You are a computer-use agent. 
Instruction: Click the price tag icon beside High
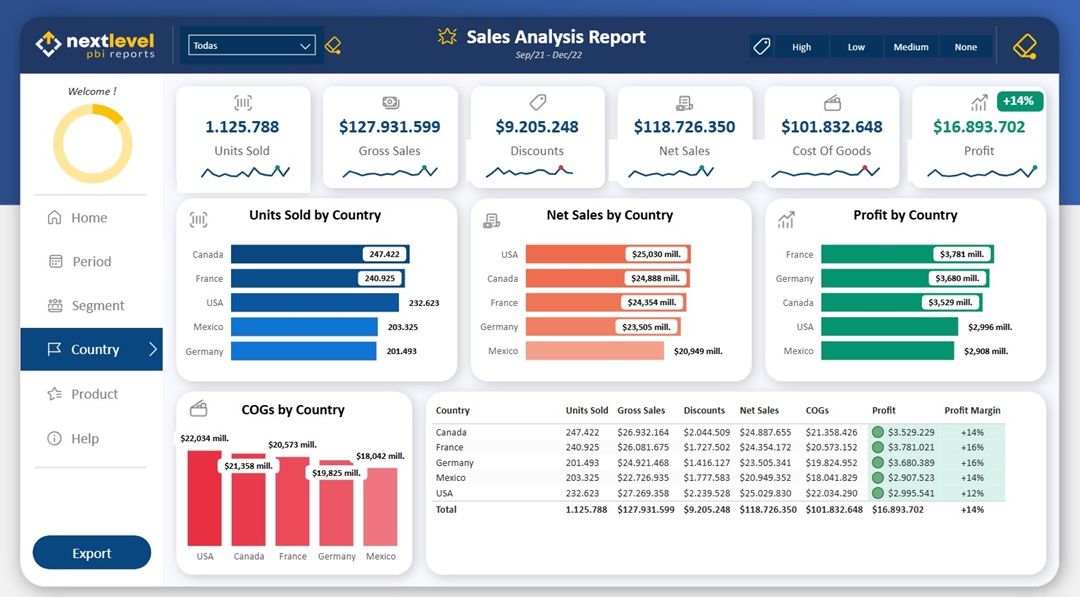pyautogui.click(x=762, y=47)
